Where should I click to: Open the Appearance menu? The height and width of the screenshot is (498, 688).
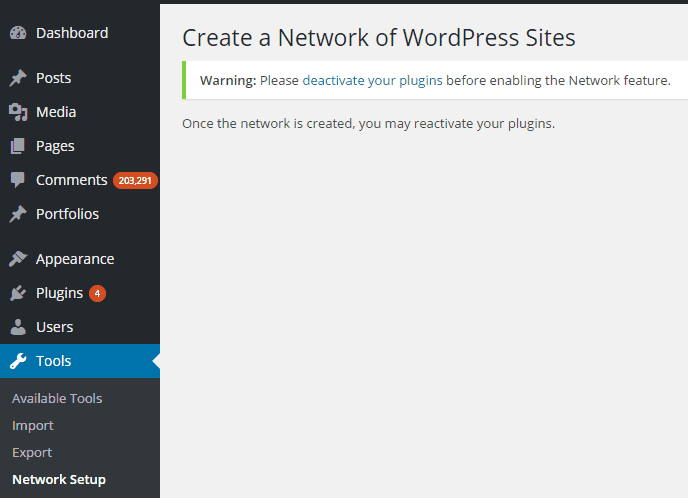coord(75,259)
